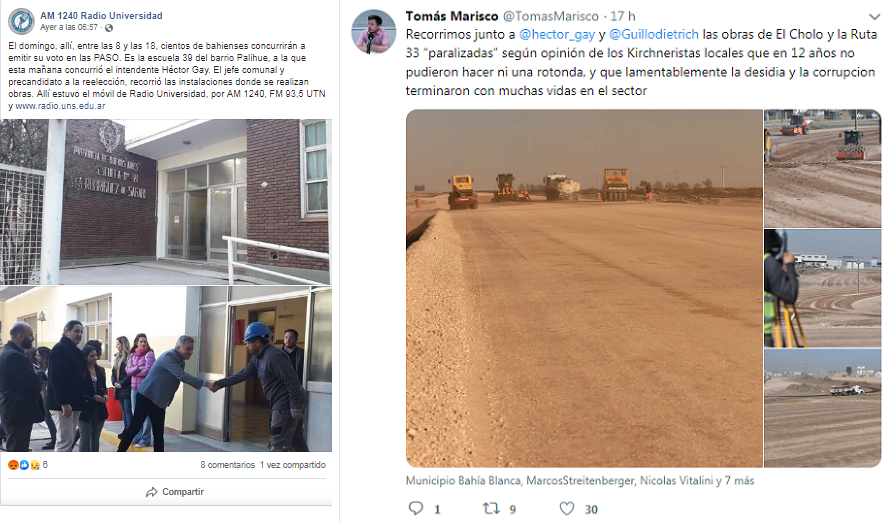Click the public globe privacy icon
Viewport: 896px width, 523px height.
[x=109, y=27]
